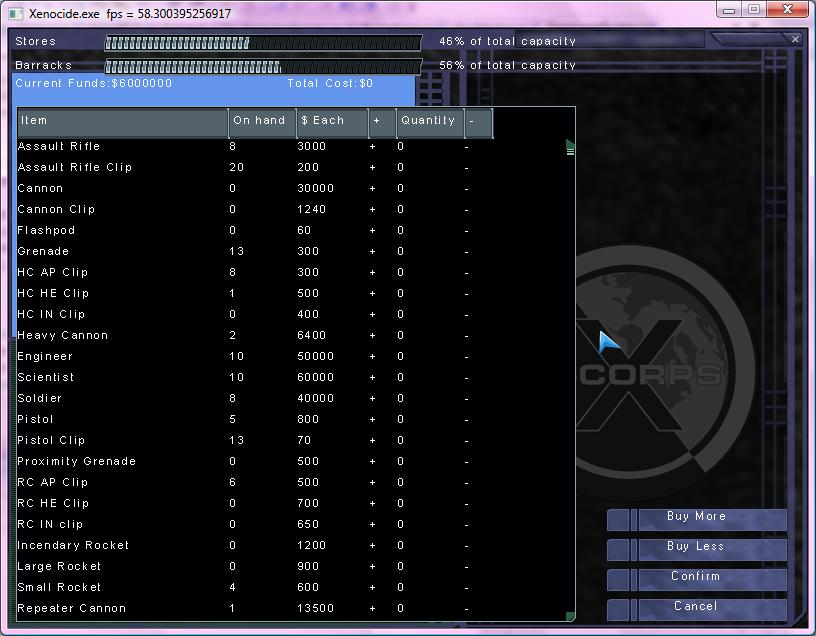Click the Current Funds:$6000000 label
Viewport: 816px width, 636px height.
point(94,83)
